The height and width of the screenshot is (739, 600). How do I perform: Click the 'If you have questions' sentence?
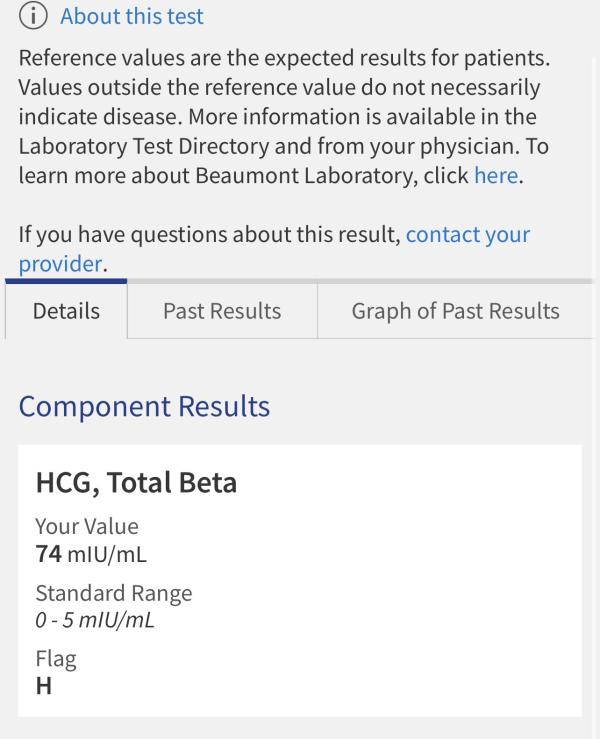point(274,249)
